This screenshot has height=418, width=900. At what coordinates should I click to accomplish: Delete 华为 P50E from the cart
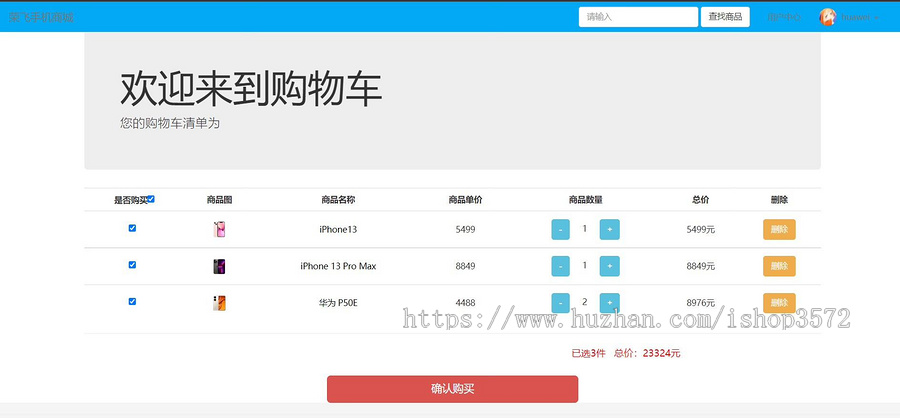[x=779, y=303]
